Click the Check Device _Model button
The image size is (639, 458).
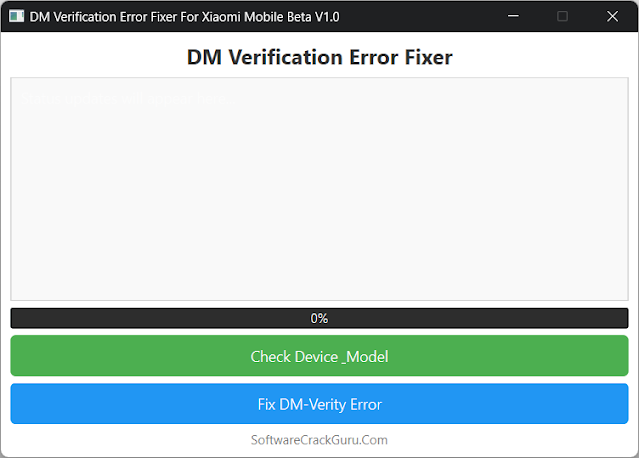(319, 356)
